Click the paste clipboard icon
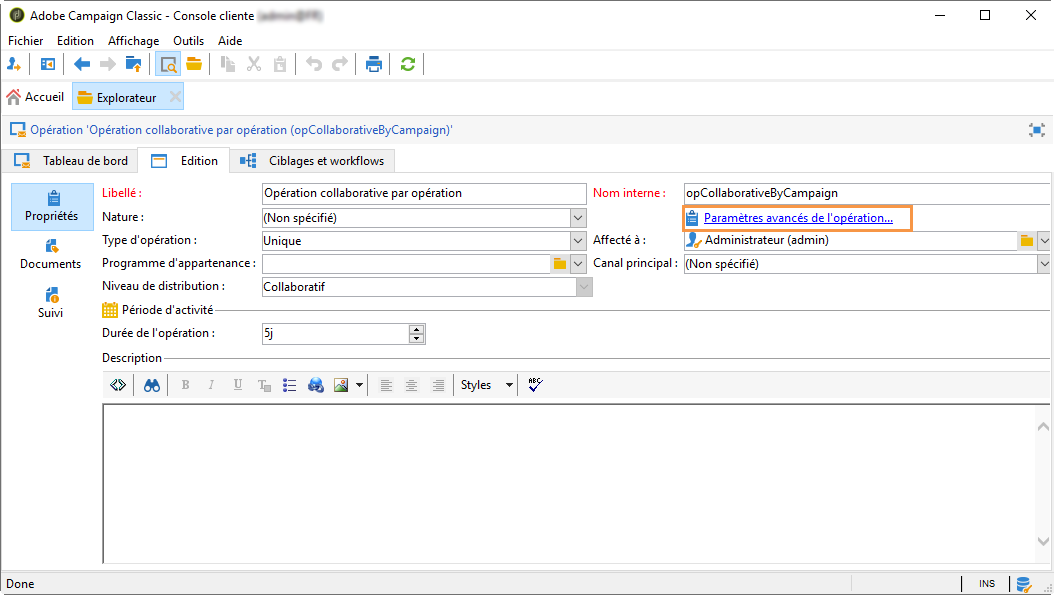The image size is (1054, 595). 280,65
